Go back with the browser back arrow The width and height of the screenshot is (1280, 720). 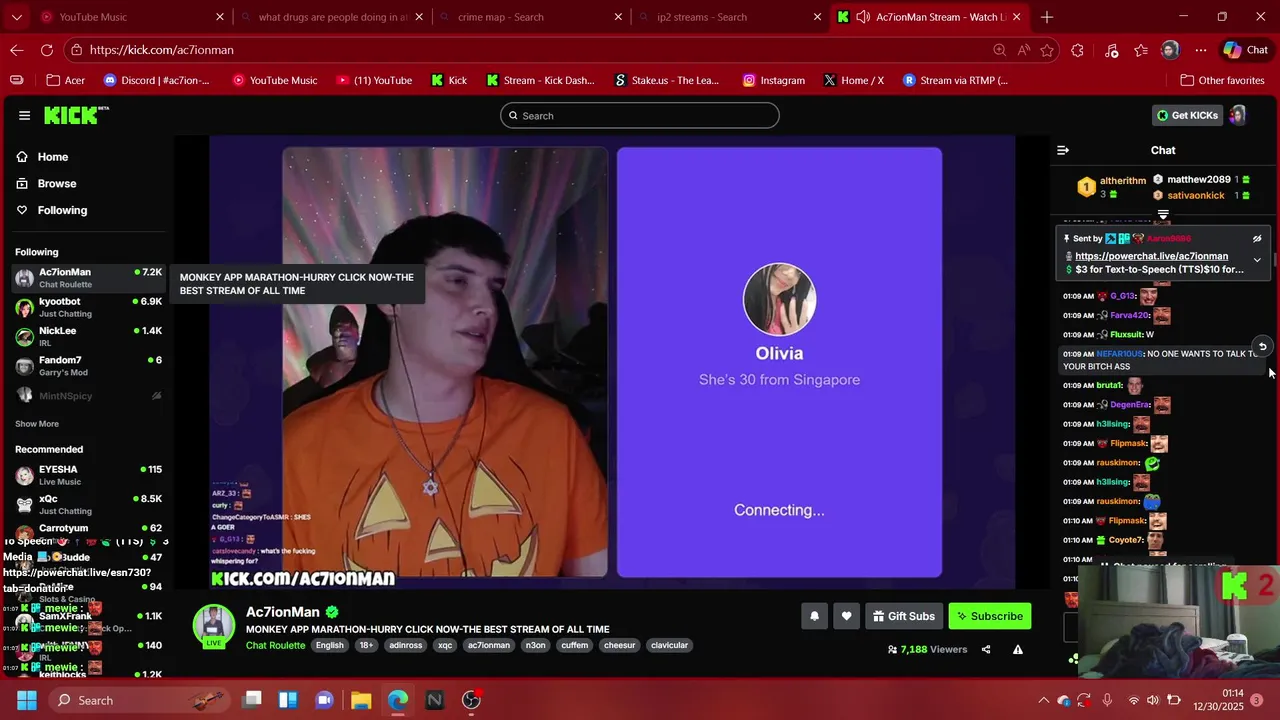pos(17,50)
